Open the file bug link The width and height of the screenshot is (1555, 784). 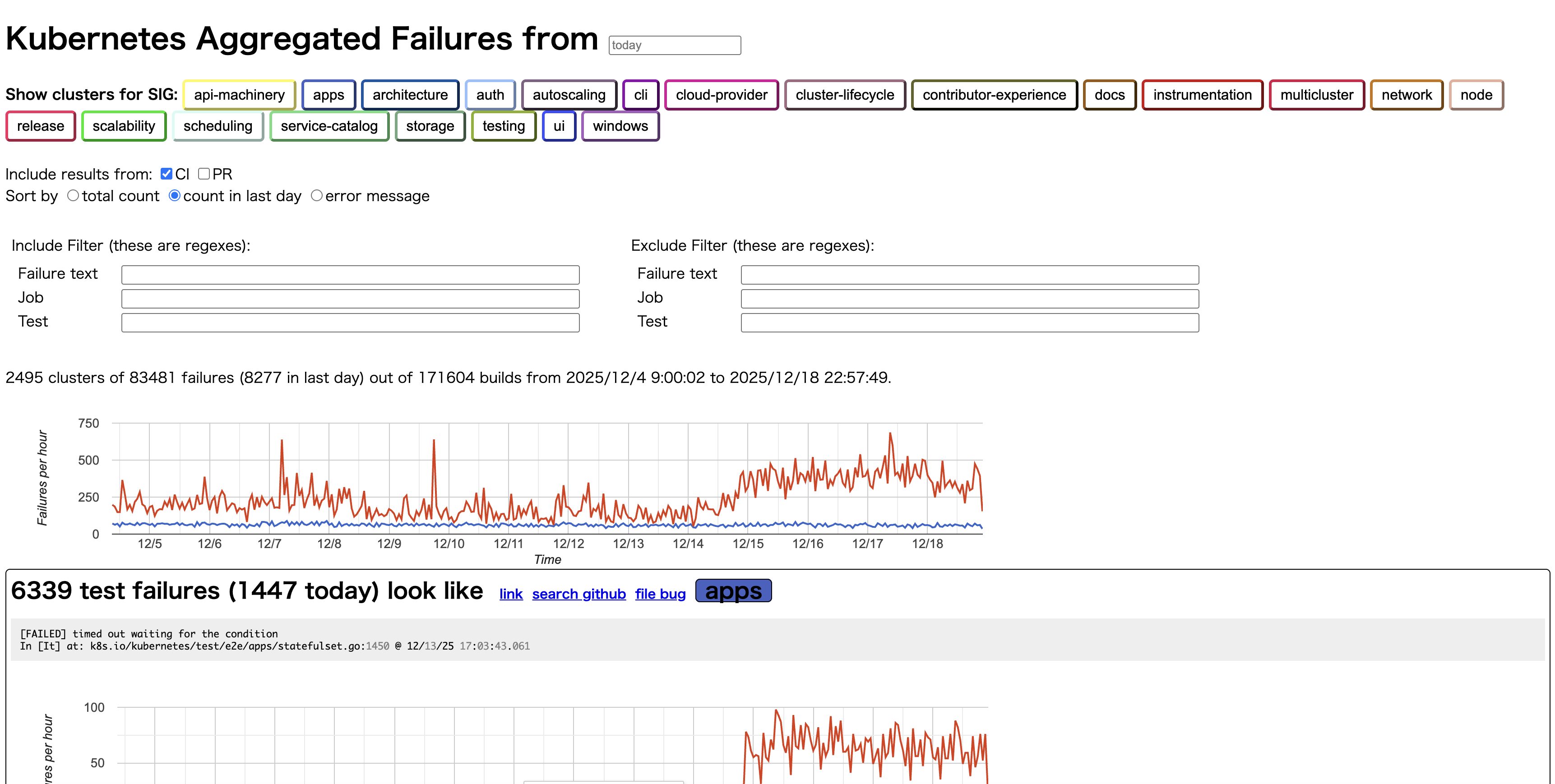pos(660,594)
